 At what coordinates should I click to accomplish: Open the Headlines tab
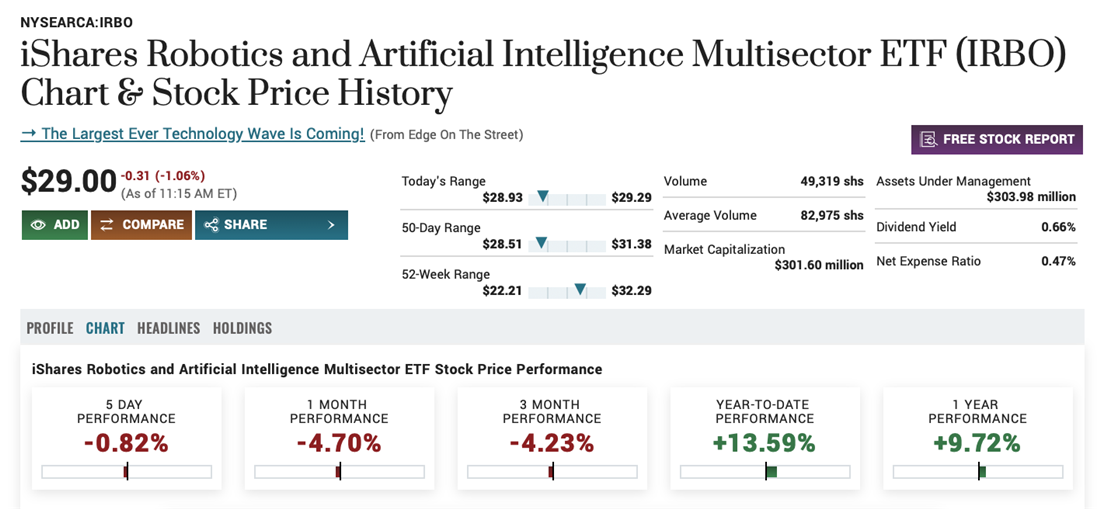pyautogui.click(x=168, y=328)
